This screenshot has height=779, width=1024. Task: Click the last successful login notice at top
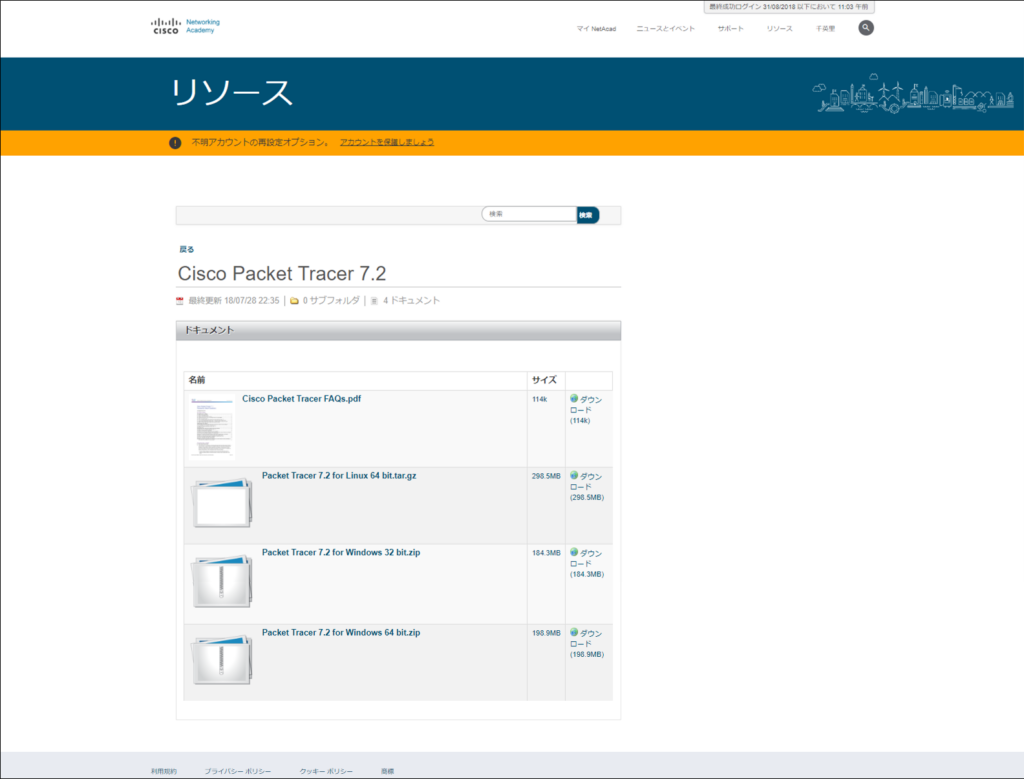click(789, 7)
